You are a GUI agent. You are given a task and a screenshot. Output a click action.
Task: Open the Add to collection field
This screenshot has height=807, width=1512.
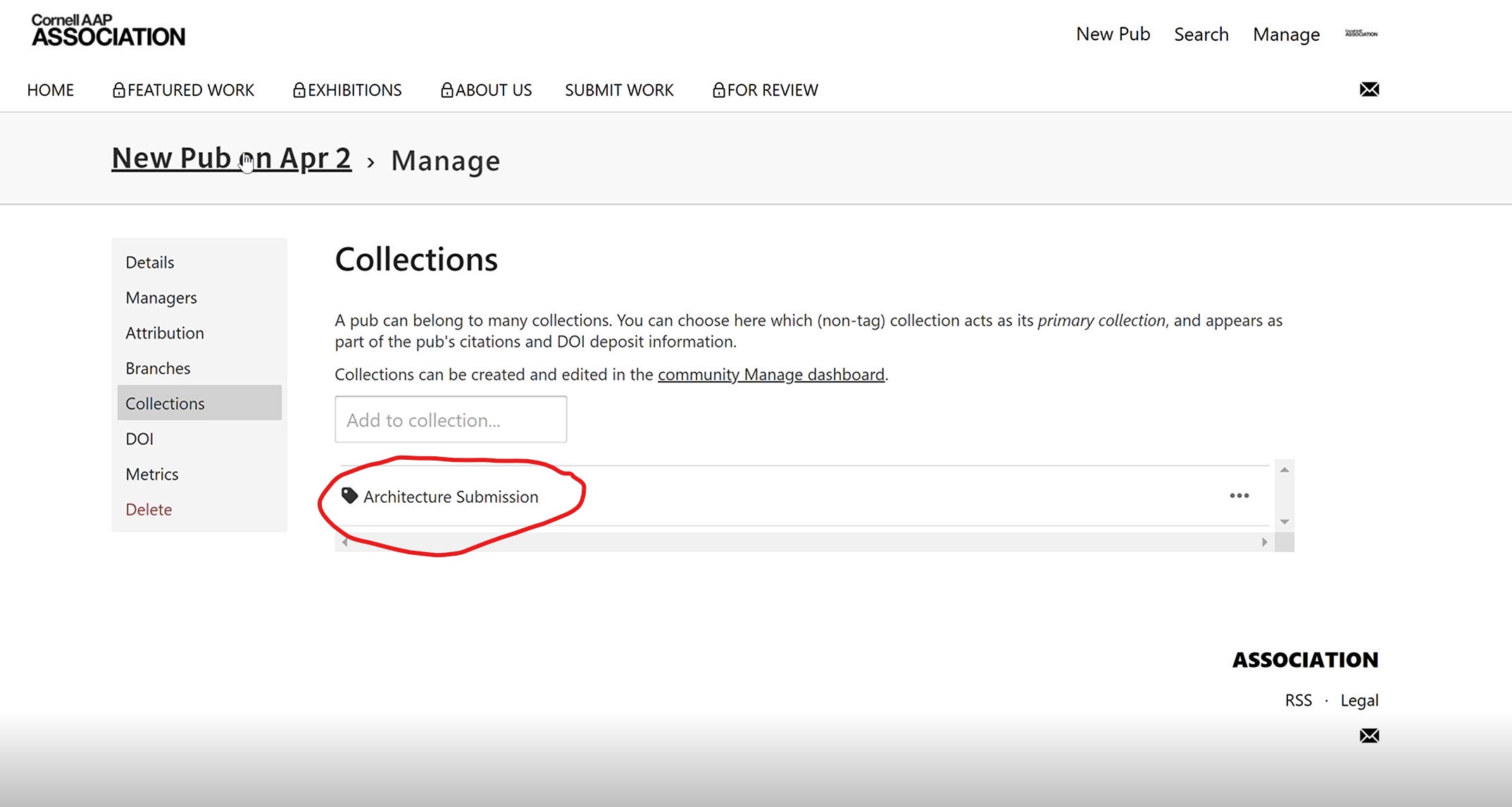click(450, 419)
